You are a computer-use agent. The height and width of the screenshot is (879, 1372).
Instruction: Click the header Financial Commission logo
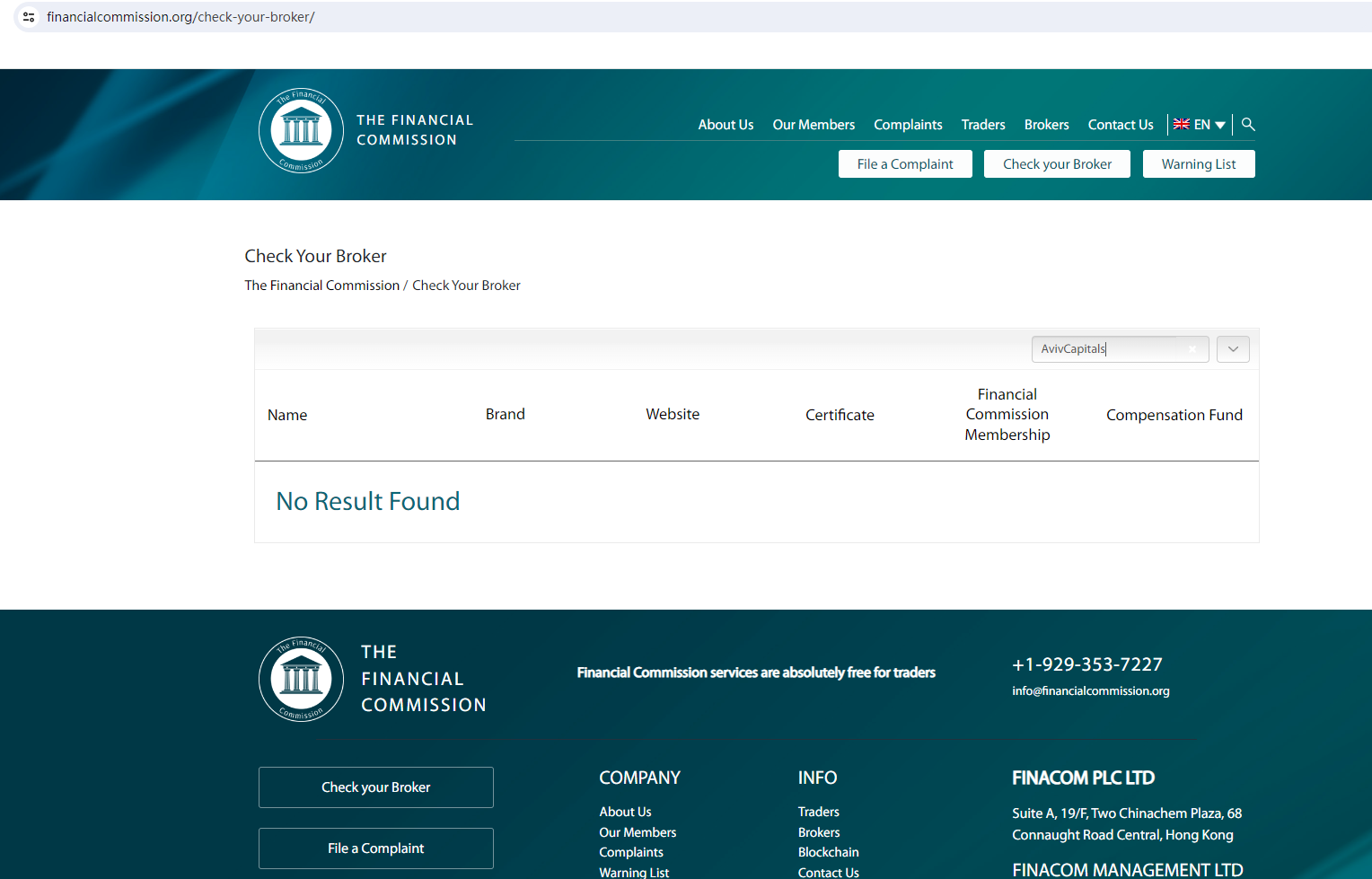(301, 131)
